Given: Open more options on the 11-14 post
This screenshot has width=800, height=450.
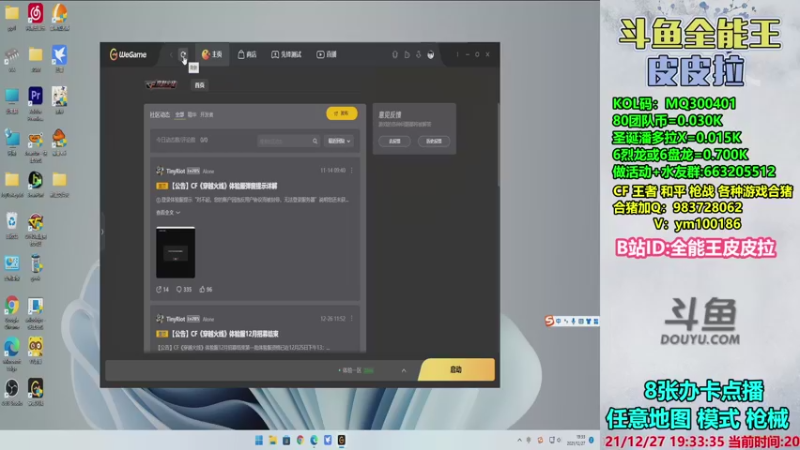Looking at the screenshot, I should [352, 170].
